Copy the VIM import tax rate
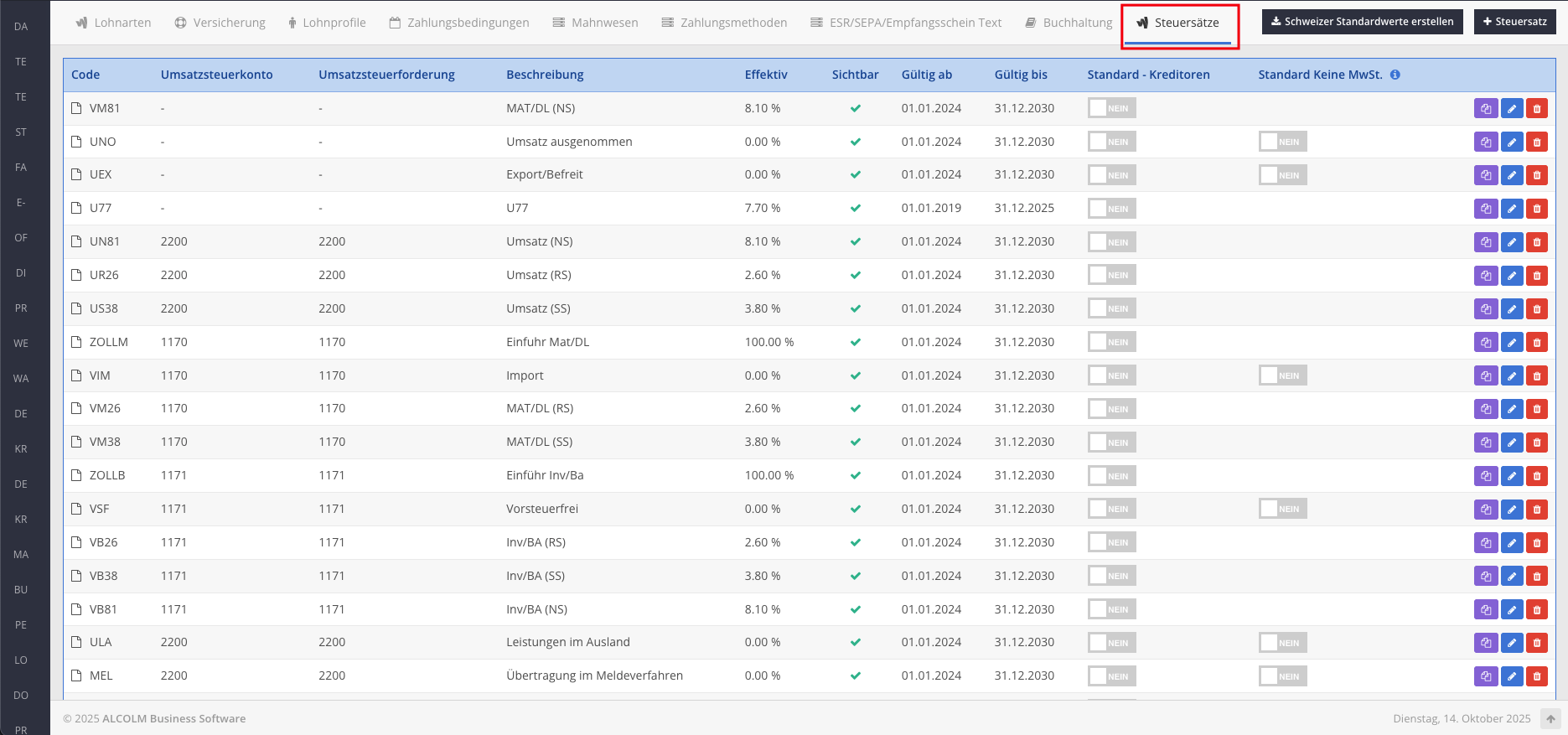This screenshot has height=735, width=1568. coord(1485,376)
